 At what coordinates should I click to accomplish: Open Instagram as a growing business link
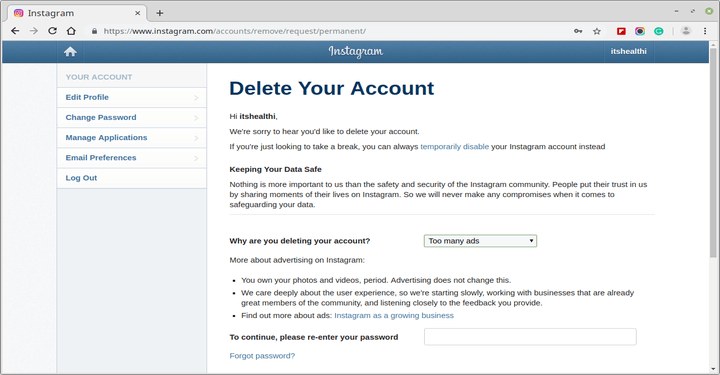[394, 315]
